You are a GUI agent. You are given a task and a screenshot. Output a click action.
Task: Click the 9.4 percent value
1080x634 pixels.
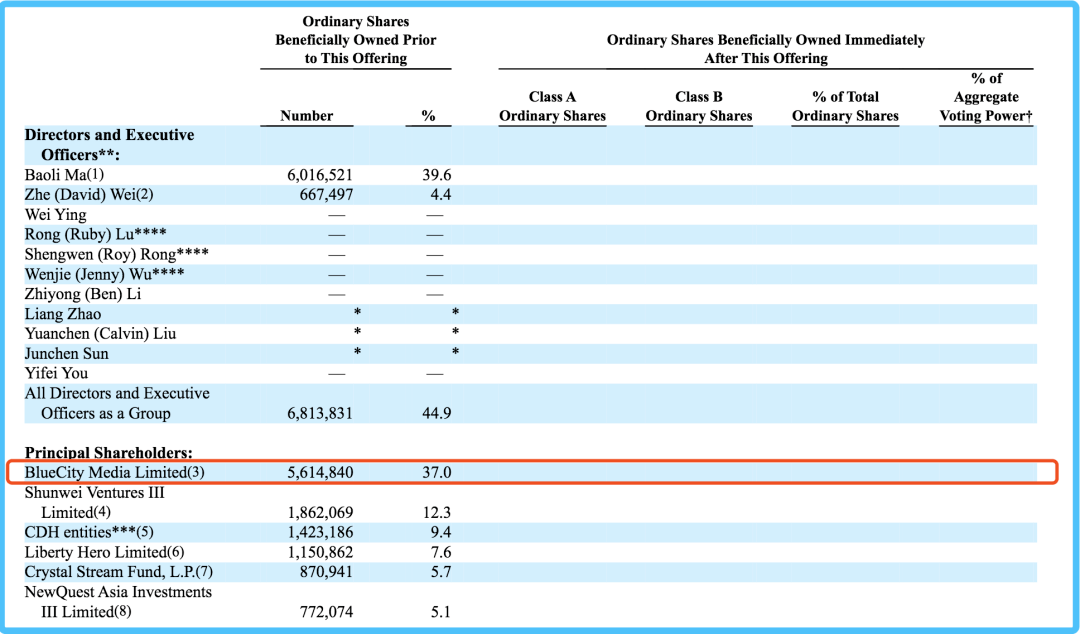(x=441, y=533)
